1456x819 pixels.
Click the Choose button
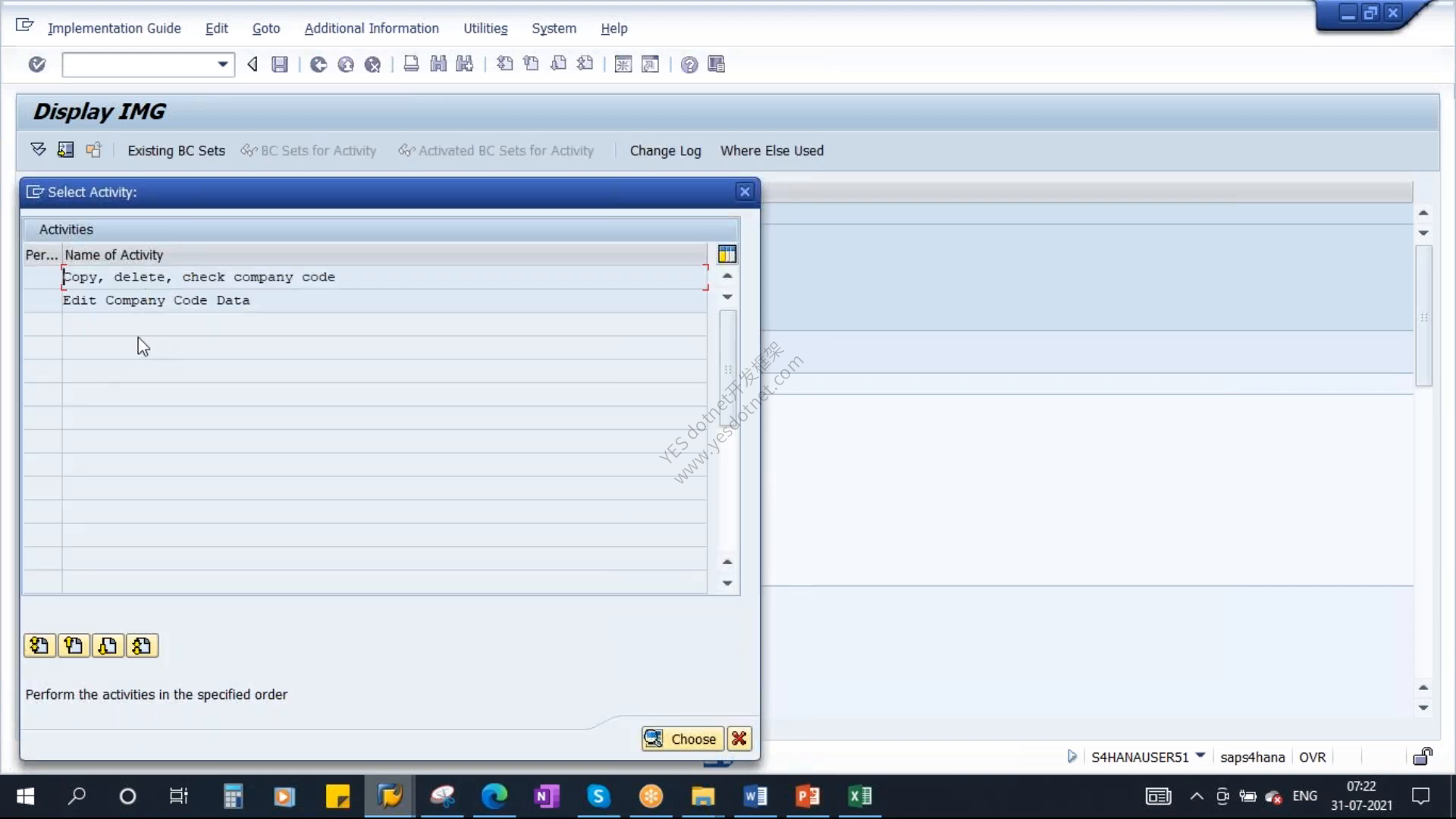pos(682,739)
